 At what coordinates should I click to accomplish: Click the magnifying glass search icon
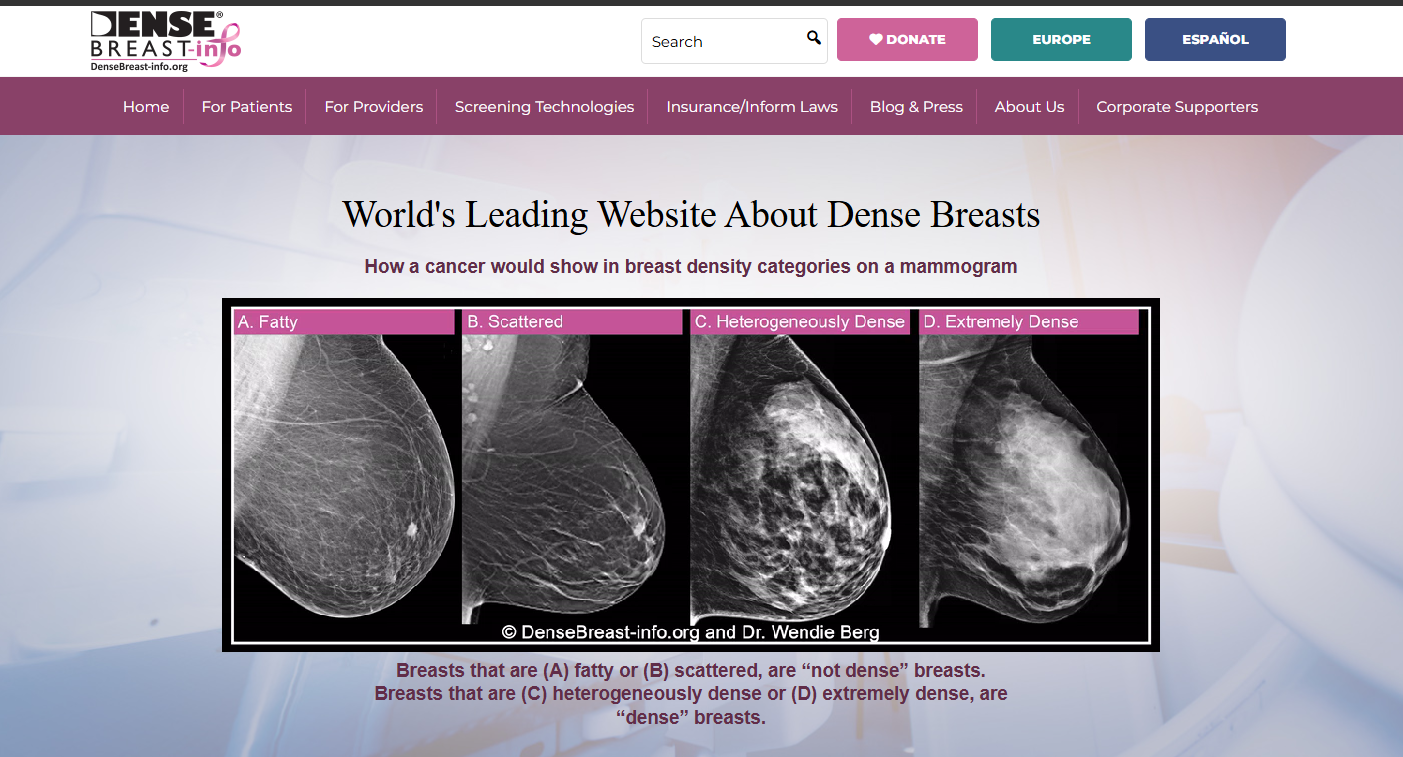813,39
